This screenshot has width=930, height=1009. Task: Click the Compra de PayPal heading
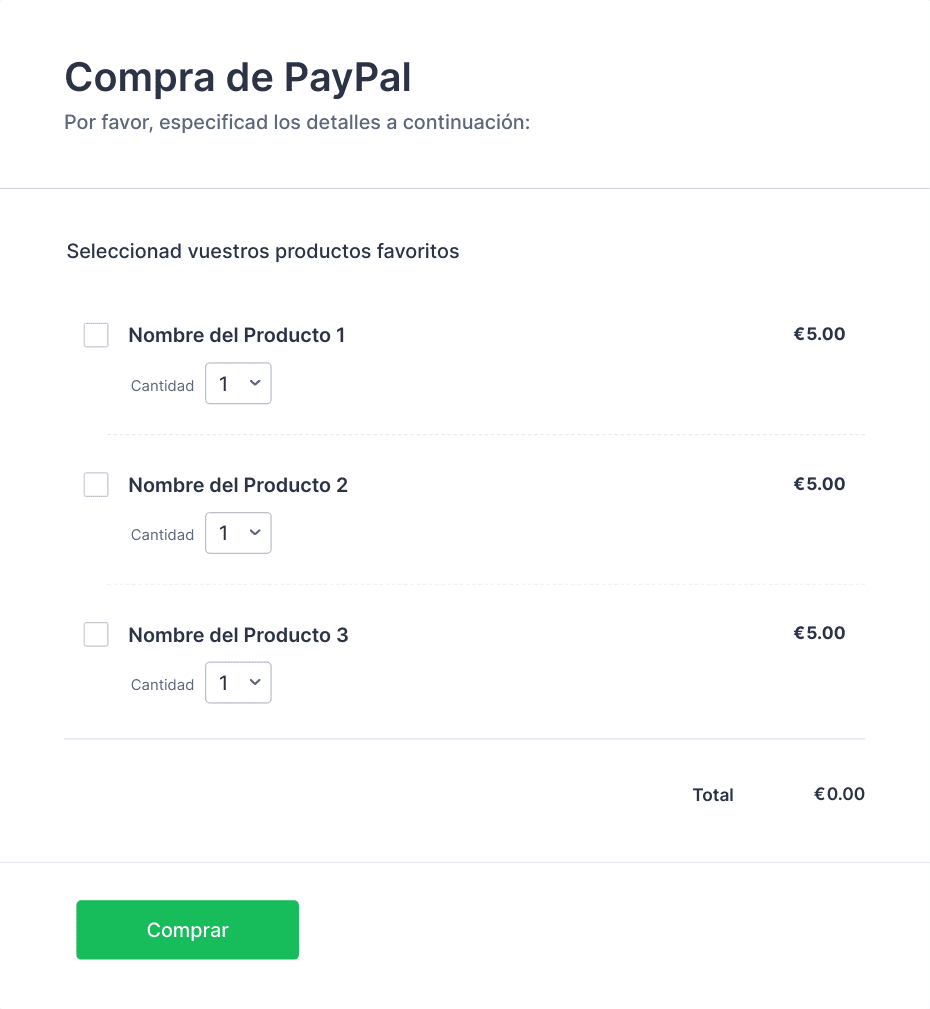point(237,77)
